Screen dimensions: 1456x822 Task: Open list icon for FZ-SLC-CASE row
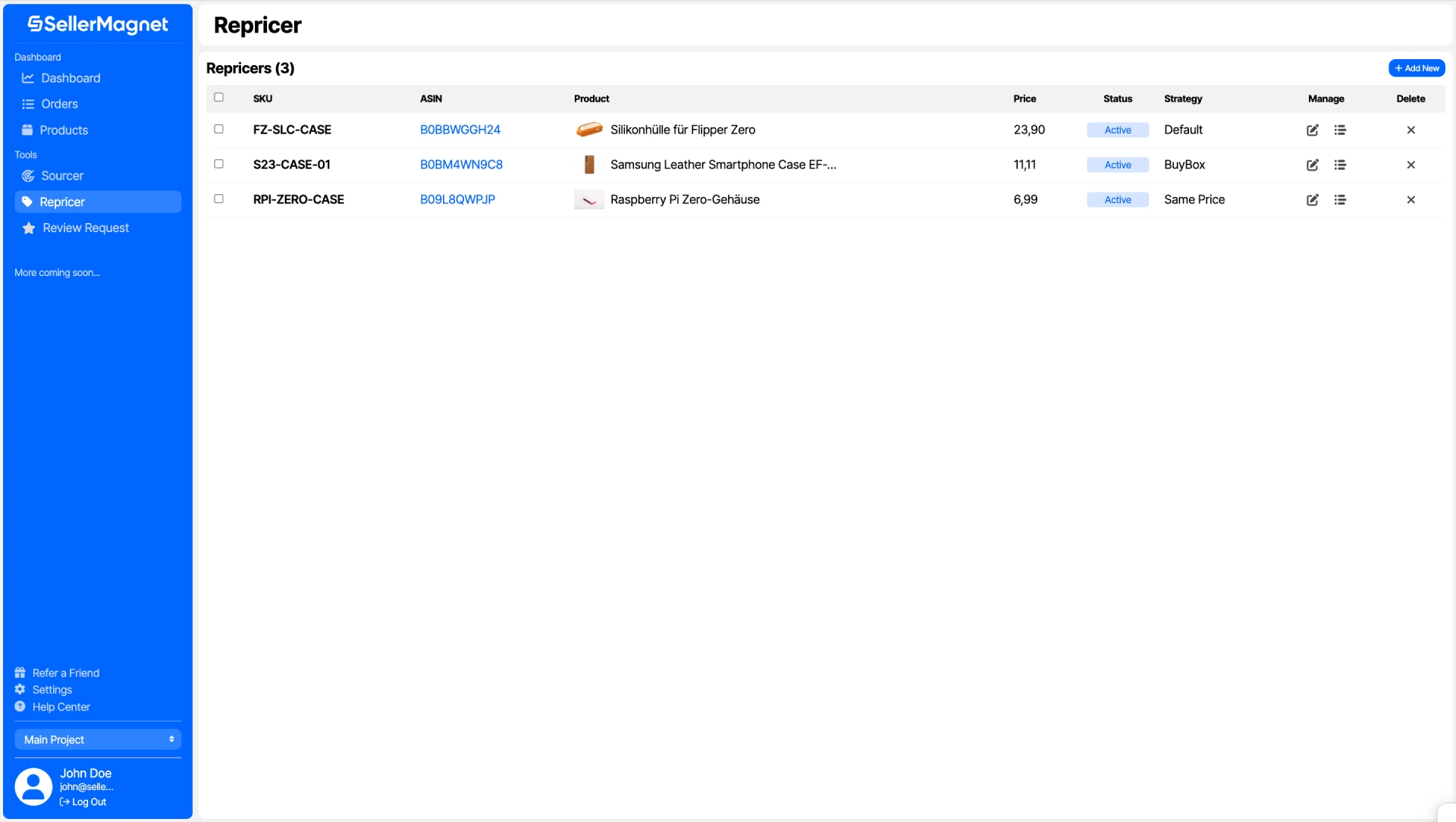click(x=1340, y=130)
